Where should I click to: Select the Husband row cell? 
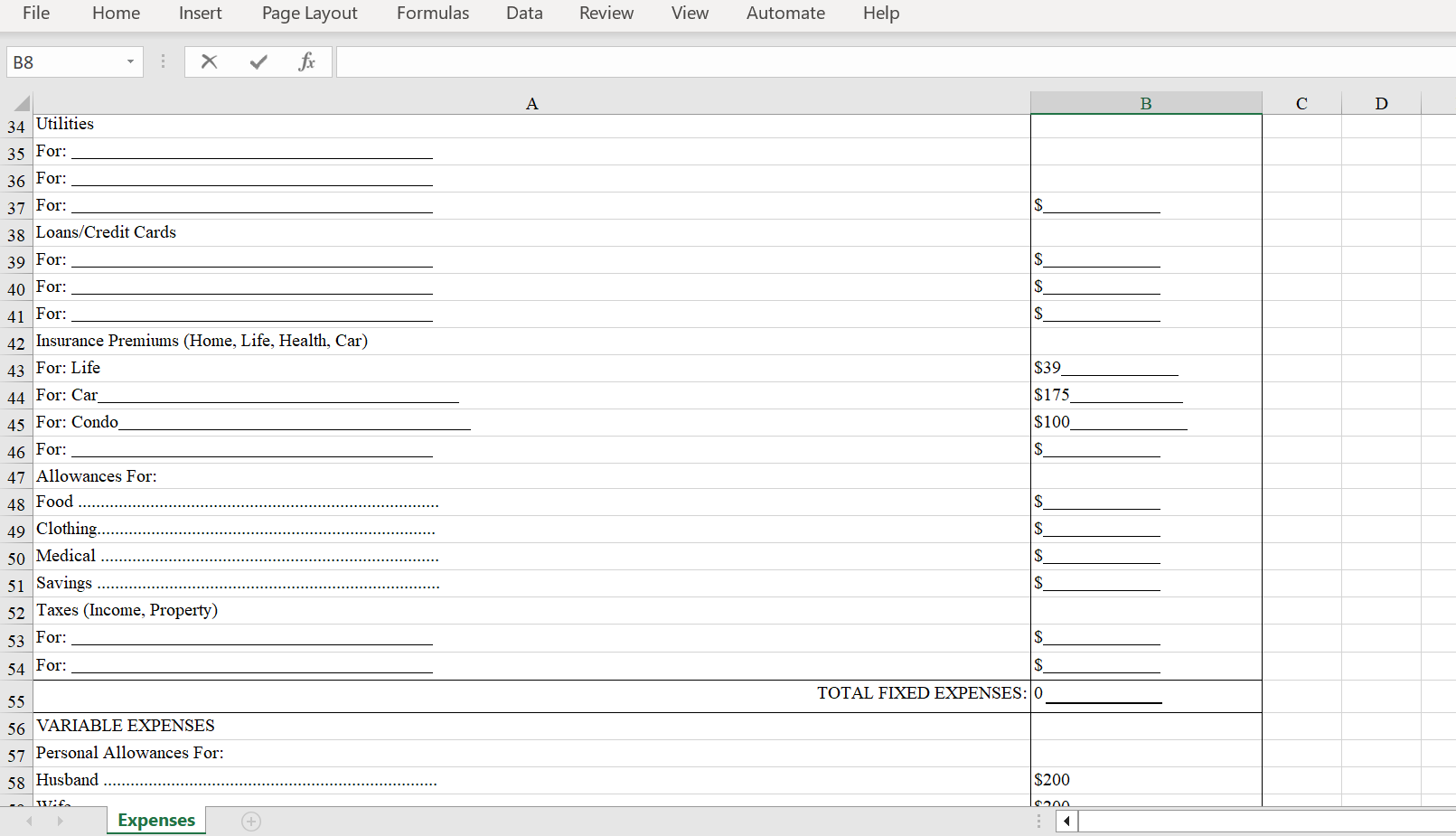tap(531, 781)
